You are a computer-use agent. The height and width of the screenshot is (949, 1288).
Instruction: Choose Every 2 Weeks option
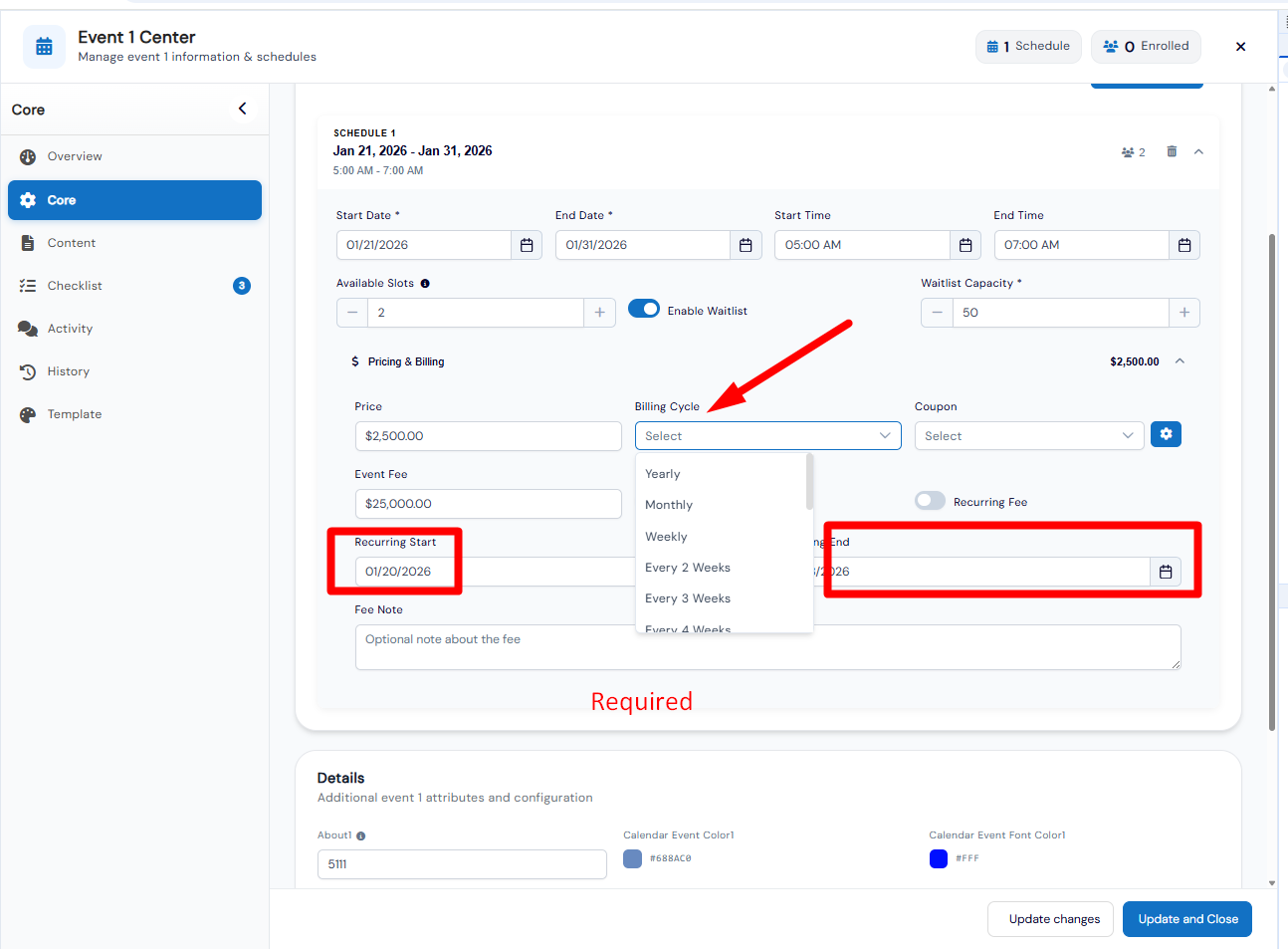click(721, 568)
